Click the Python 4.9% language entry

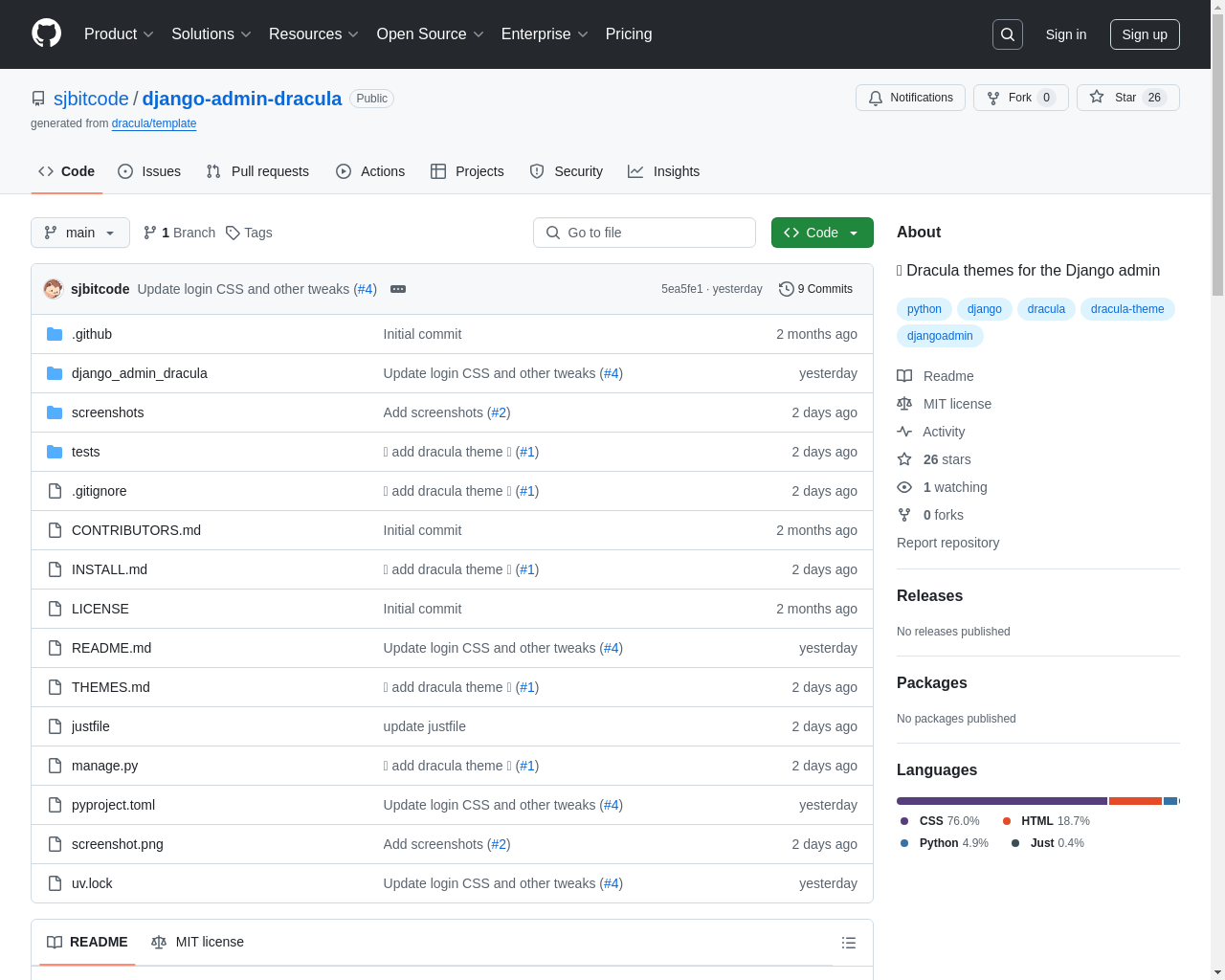click(945, 843)
